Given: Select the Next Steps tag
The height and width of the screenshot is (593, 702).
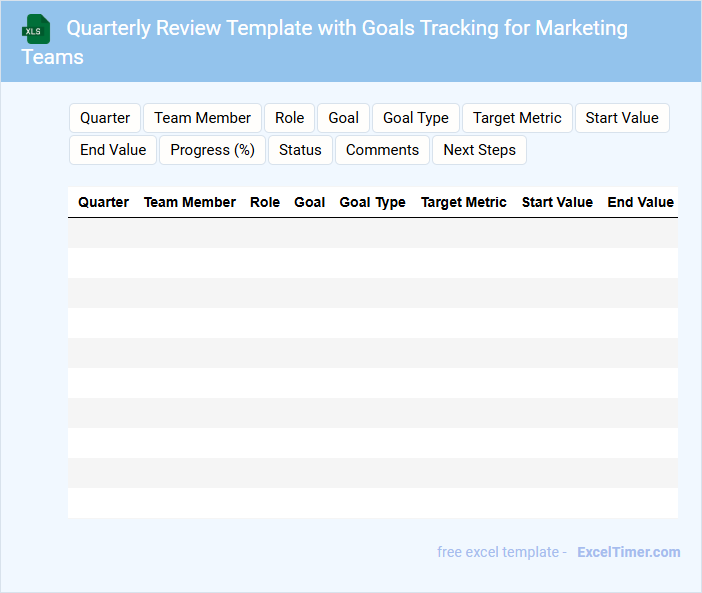Looking at the screenshot, I should (x=479, y=150).
